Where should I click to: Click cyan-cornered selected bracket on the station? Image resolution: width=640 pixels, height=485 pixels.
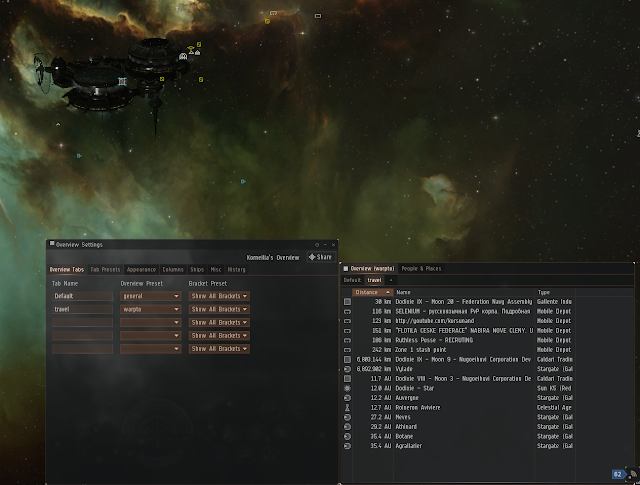tap(122, 82)
